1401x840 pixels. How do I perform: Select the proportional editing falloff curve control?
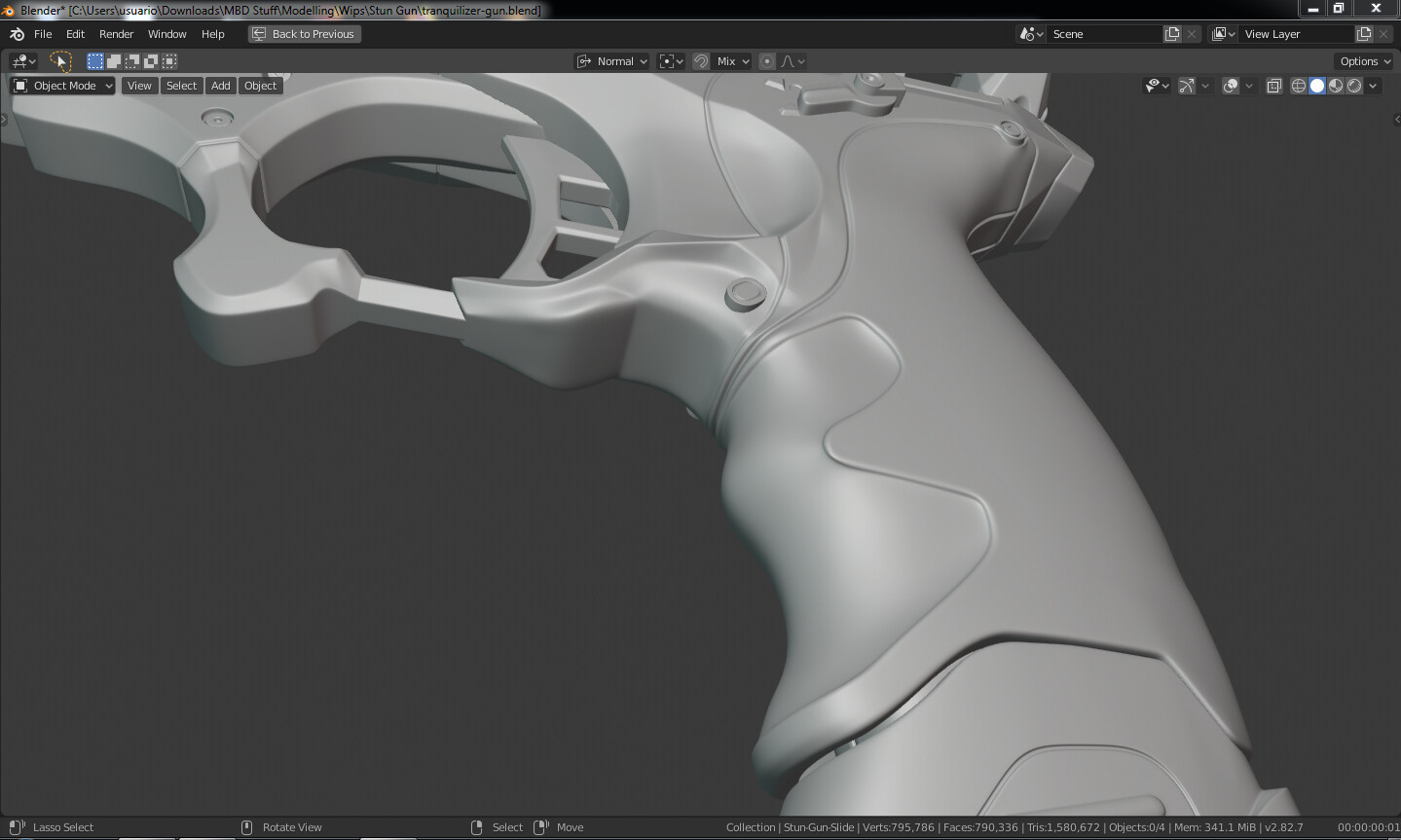point(791,60)
